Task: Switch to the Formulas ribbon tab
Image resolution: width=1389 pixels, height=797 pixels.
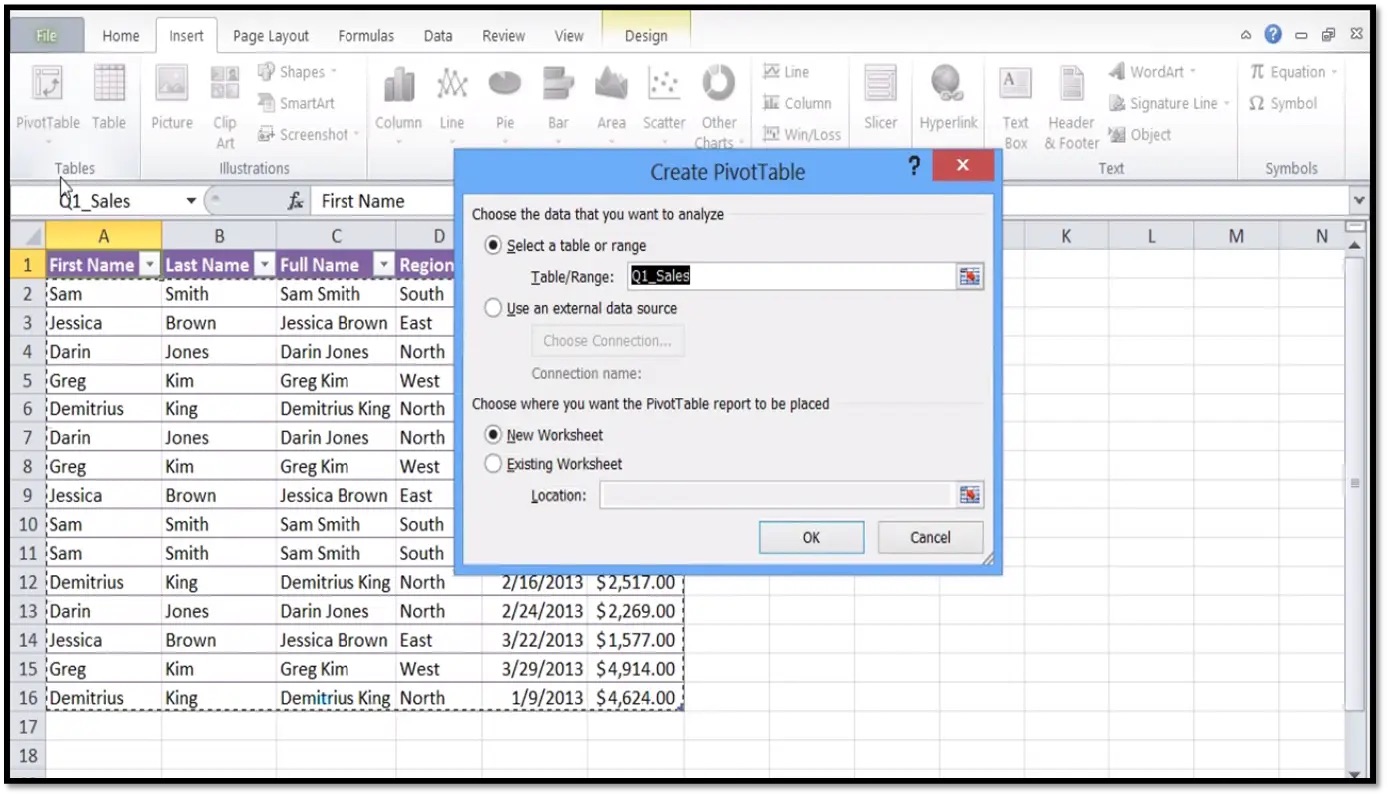Action: pyautogui.click(x=365, y=35)
